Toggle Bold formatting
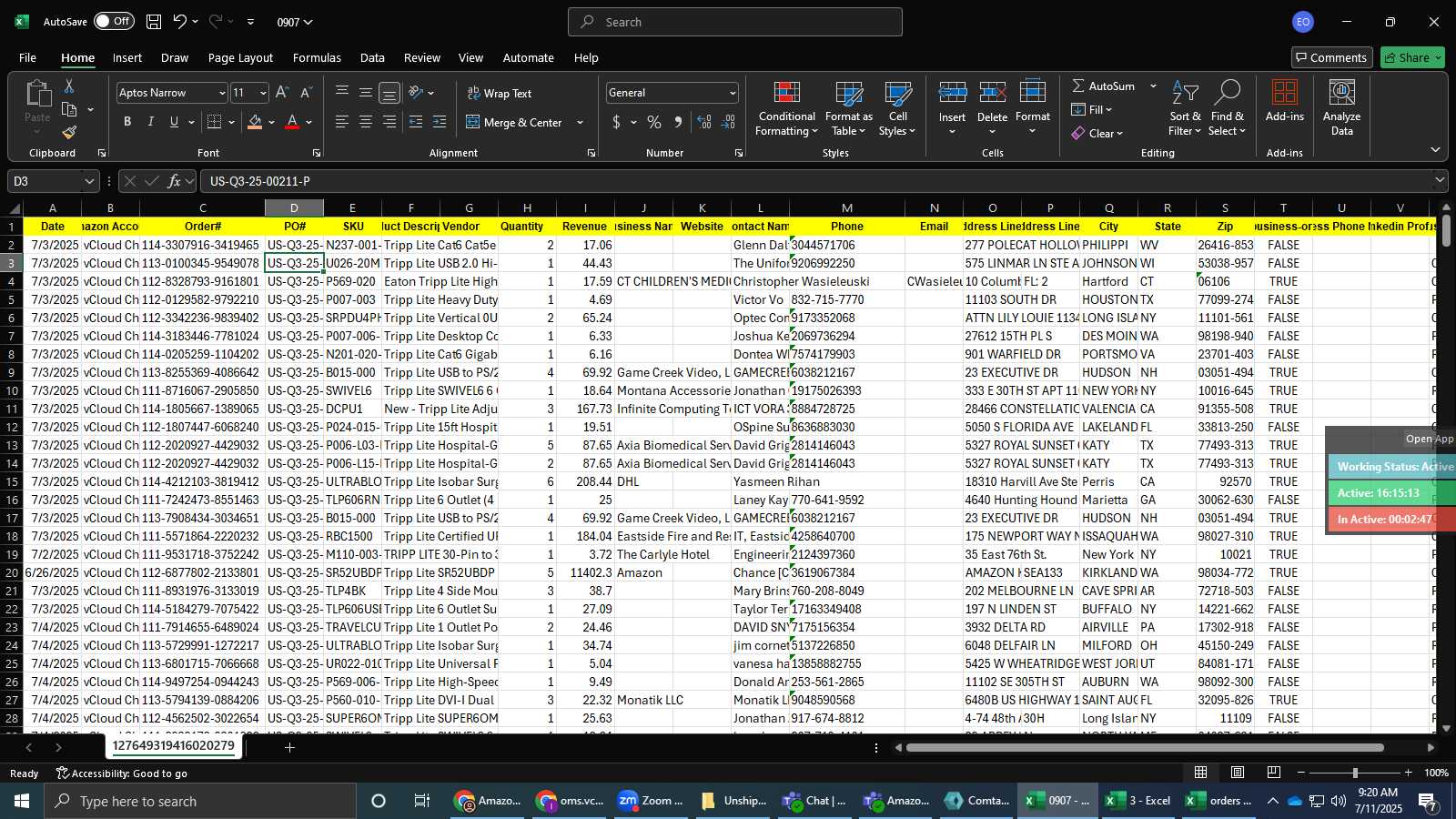 tap(127, 122)
